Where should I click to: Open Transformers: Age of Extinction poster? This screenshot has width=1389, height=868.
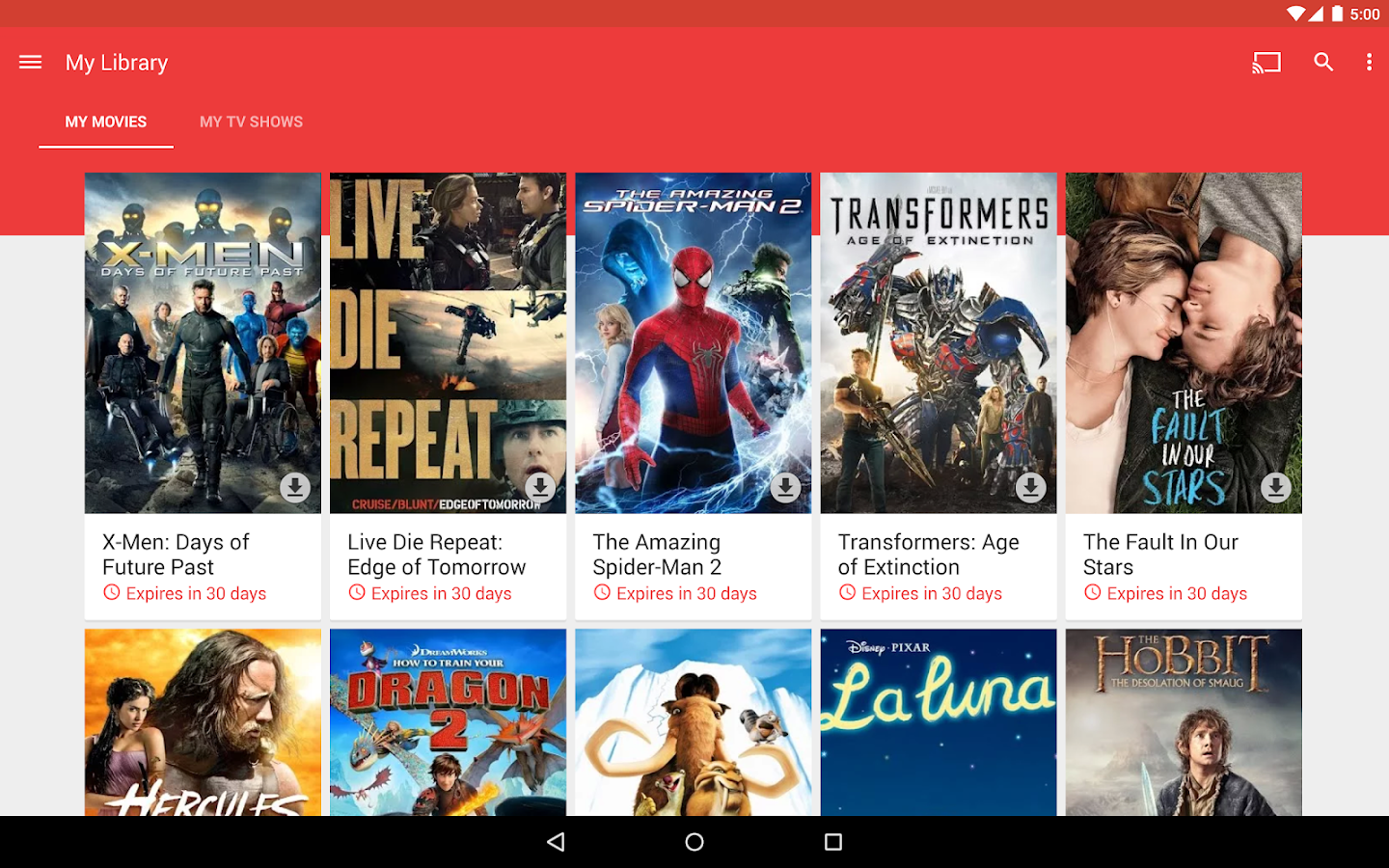tap(939, 343)
